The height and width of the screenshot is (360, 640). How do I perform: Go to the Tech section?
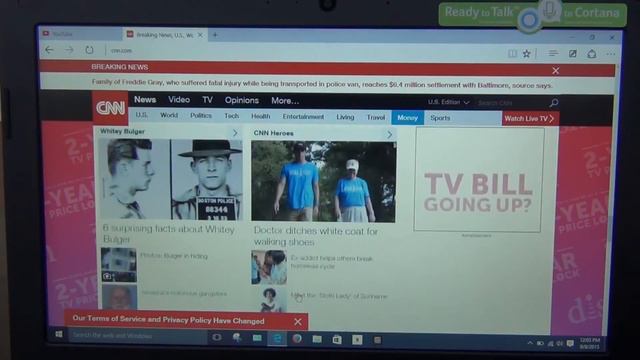tap(231, 116)
